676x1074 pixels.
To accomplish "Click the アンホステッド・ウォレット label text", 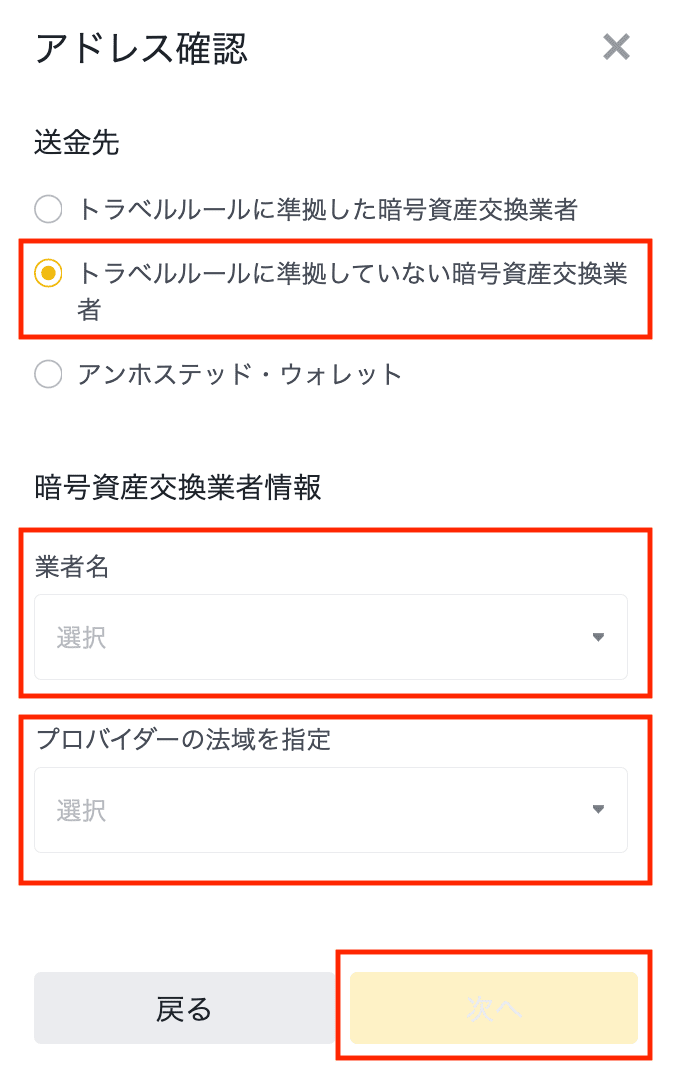I will [x=240, y=375].
